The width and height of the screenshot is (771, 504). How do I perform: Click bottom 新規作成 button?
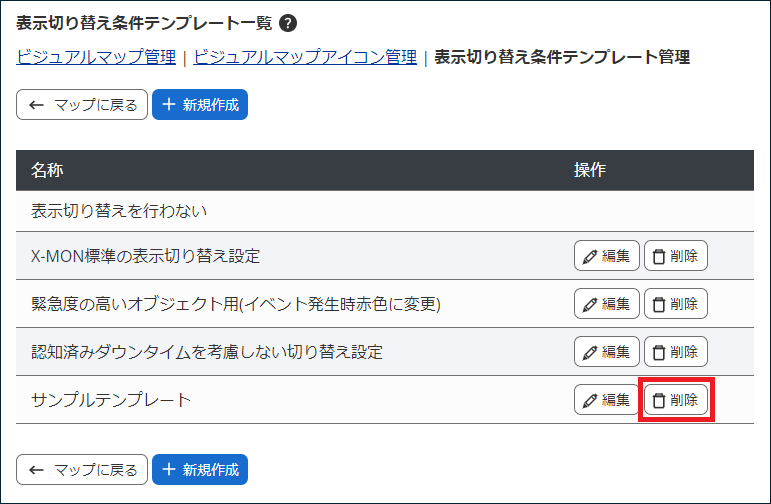[200, 469]
